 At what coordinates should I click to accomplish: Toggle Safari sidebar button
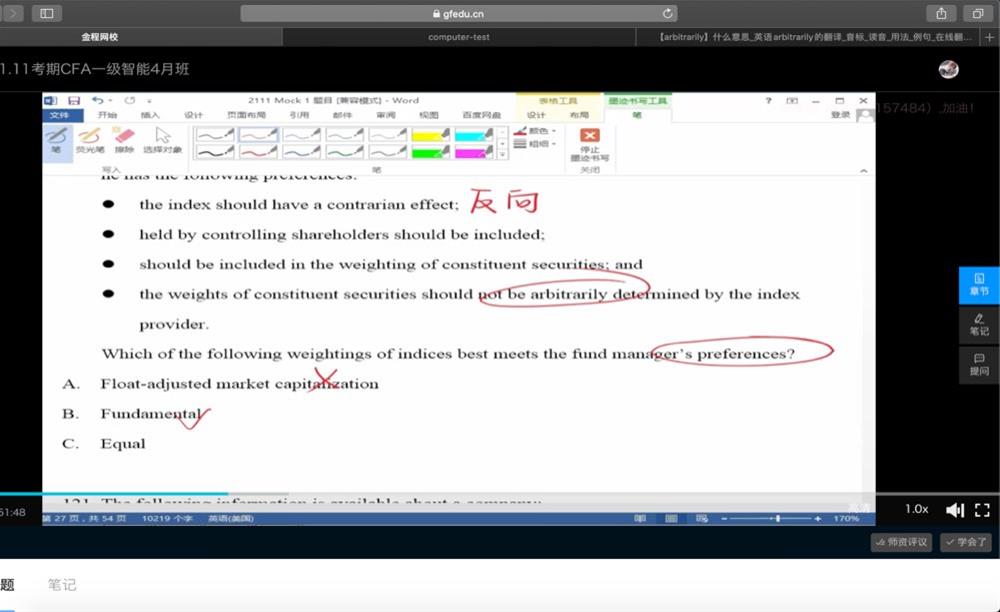pos(47,13)
